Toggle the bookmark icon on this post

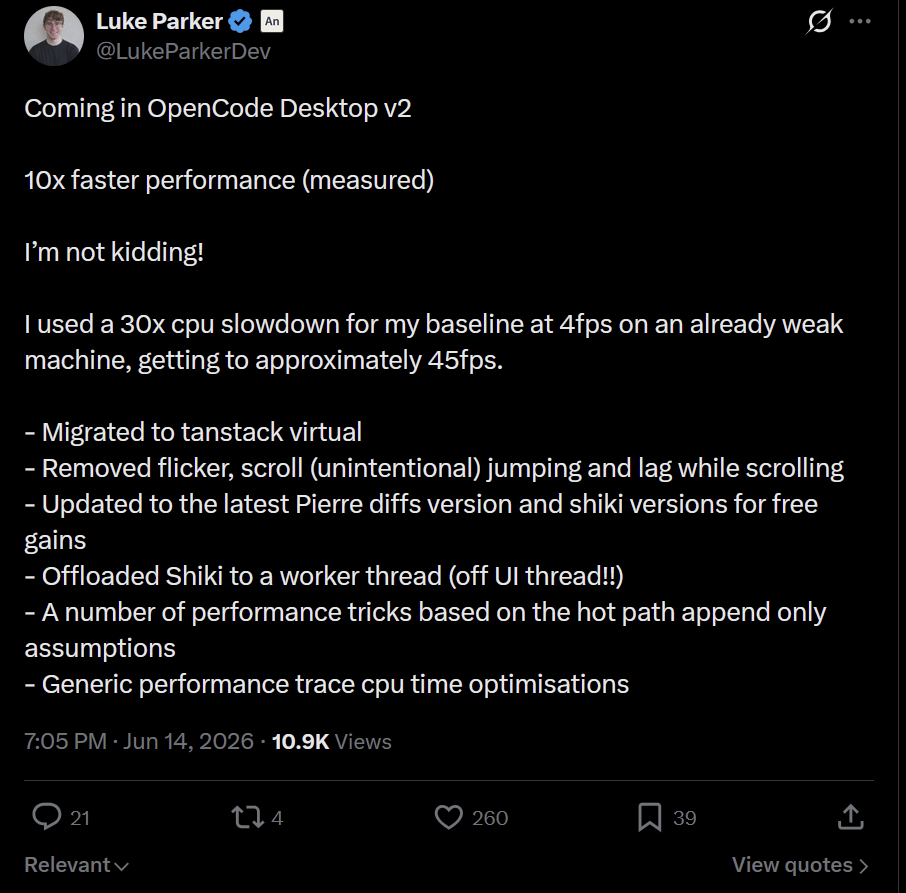coord(649,817)
